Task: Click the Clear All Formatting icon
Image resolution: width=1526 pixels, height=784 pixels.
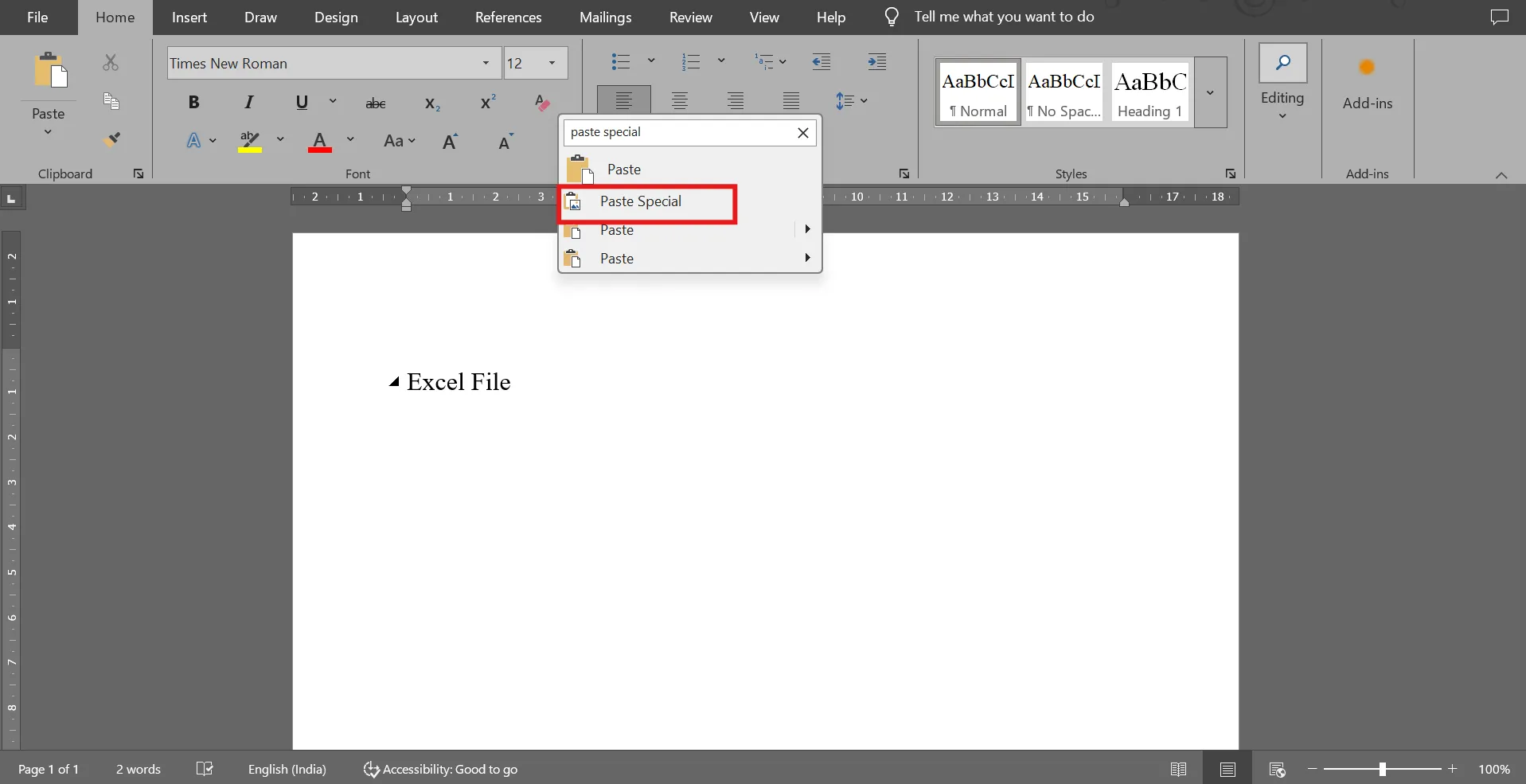Action: pos(542,102)
